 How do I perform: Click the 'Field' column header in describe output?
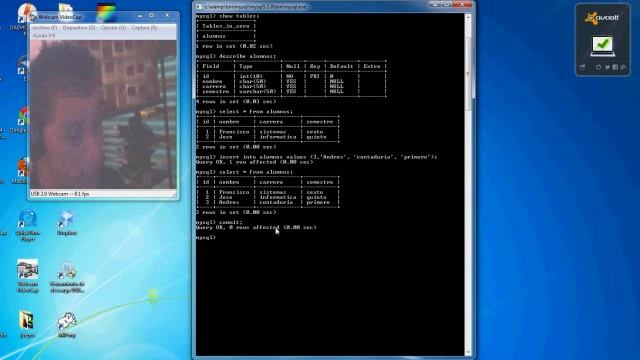click(x=211, y=66)
